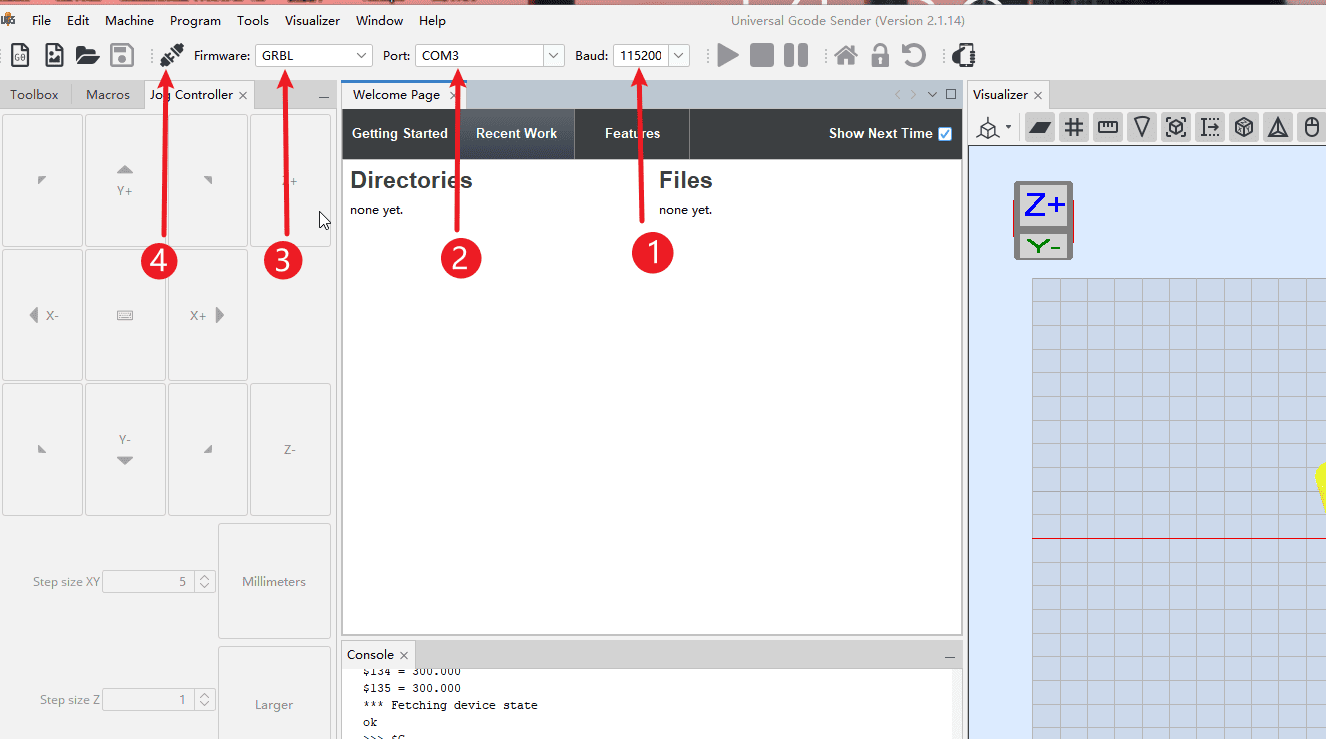Click the connect/disconnect plug icon
This screenshot has height=739, width=1326.
tap(171, 56)
